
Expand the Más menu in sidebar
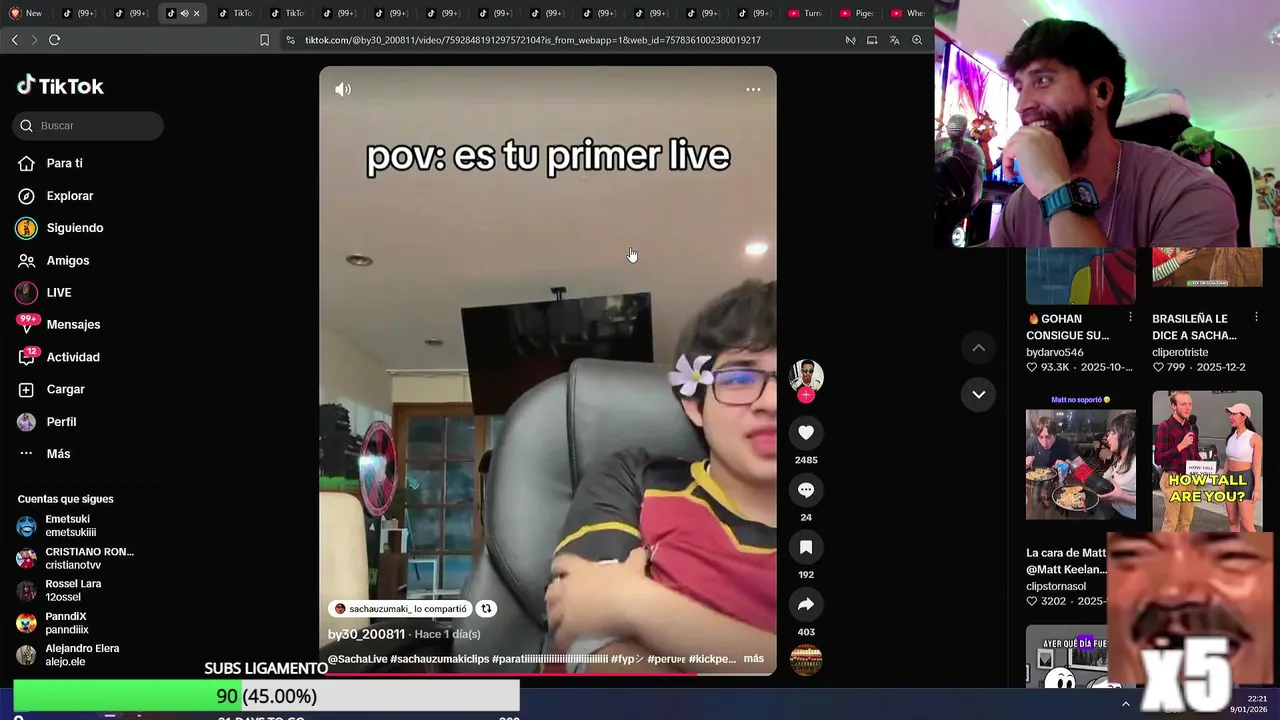[x=45, y=454]
